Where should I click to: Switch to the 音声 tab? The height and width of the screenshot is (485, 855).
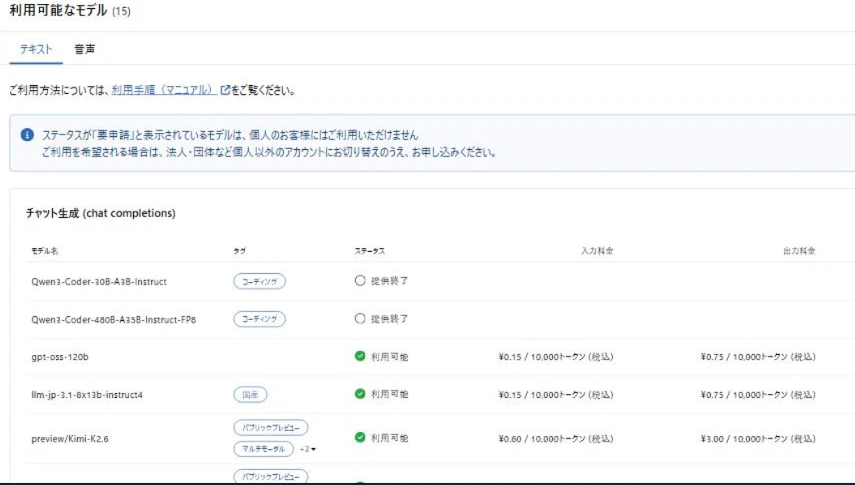coord(85,49)
